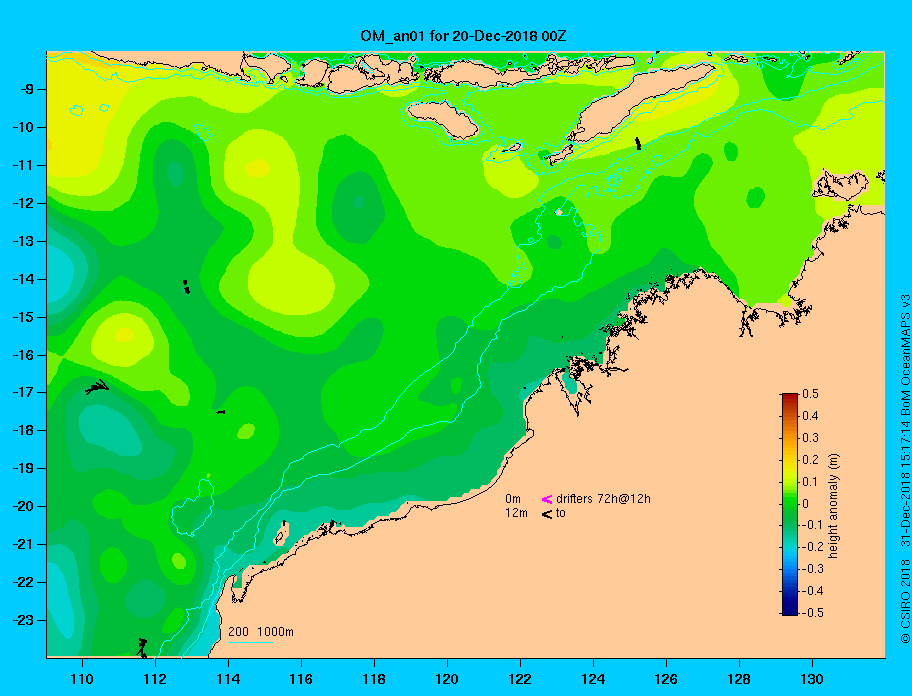Click longitude axis label '118'
This screenshot has height=696, width=912.
pyautogui.click(x=374, y=679)
